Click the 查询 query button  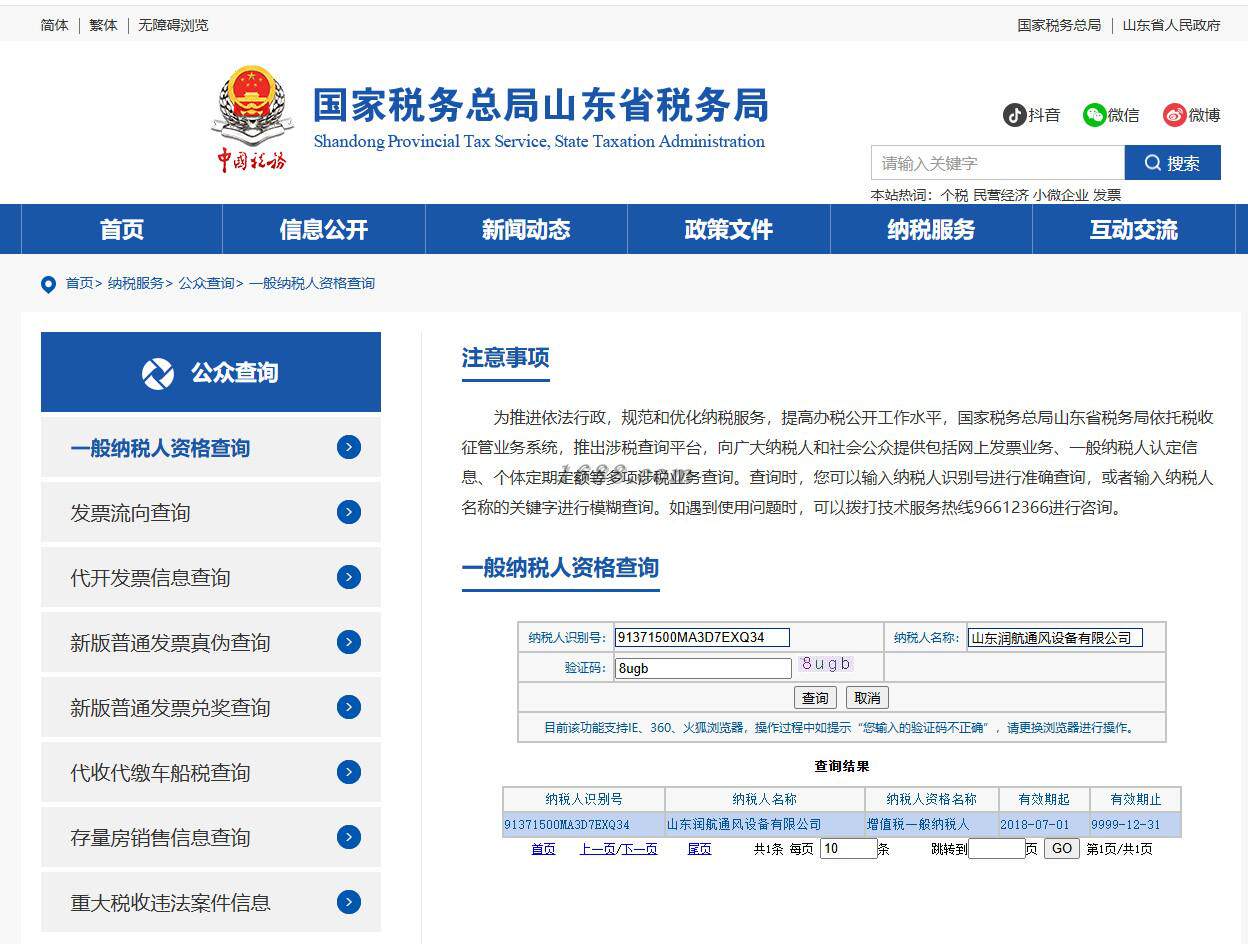click(815, 698)
